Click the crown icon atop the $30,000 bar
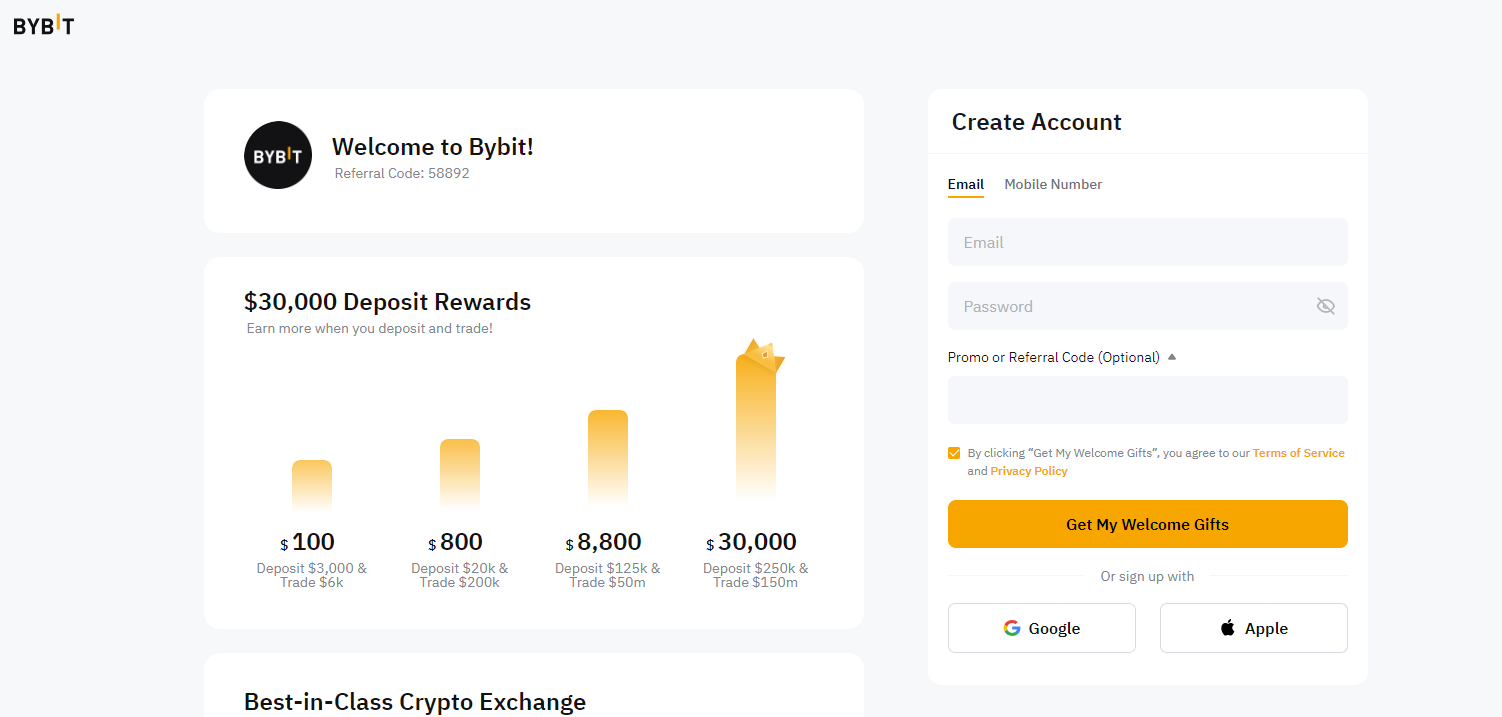1502x717 pixels. [763, 354]
